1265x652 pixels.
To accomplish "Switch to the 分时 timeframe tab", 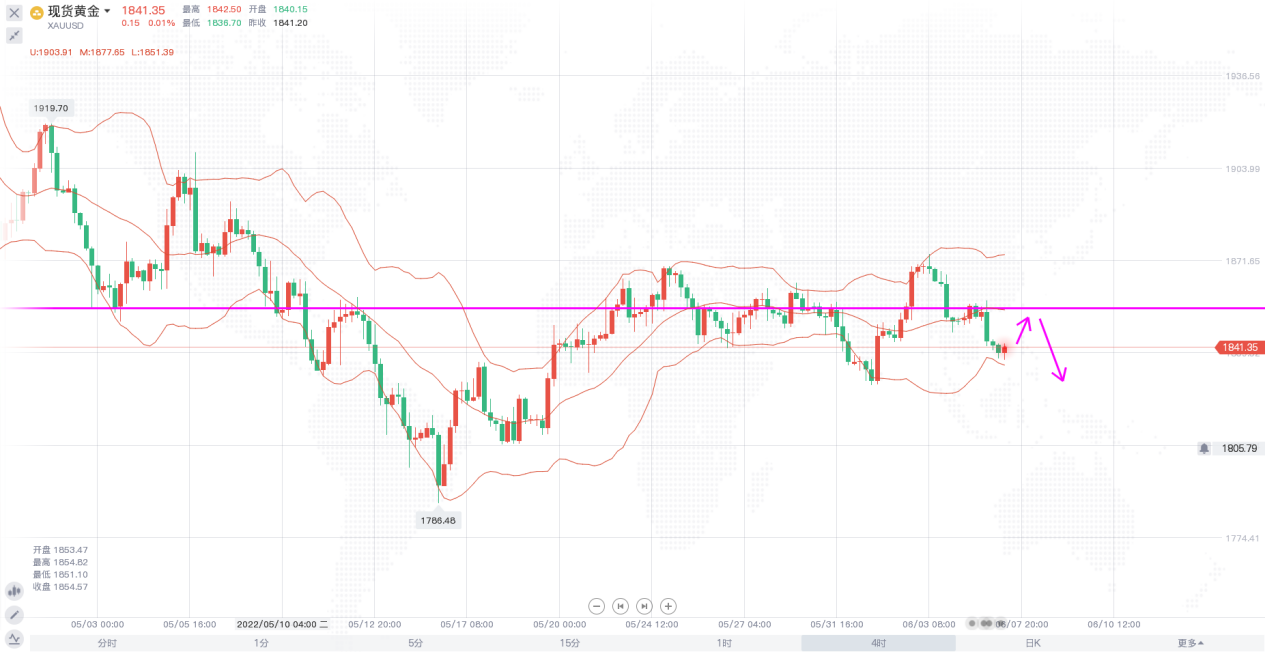I will (107, 643).
